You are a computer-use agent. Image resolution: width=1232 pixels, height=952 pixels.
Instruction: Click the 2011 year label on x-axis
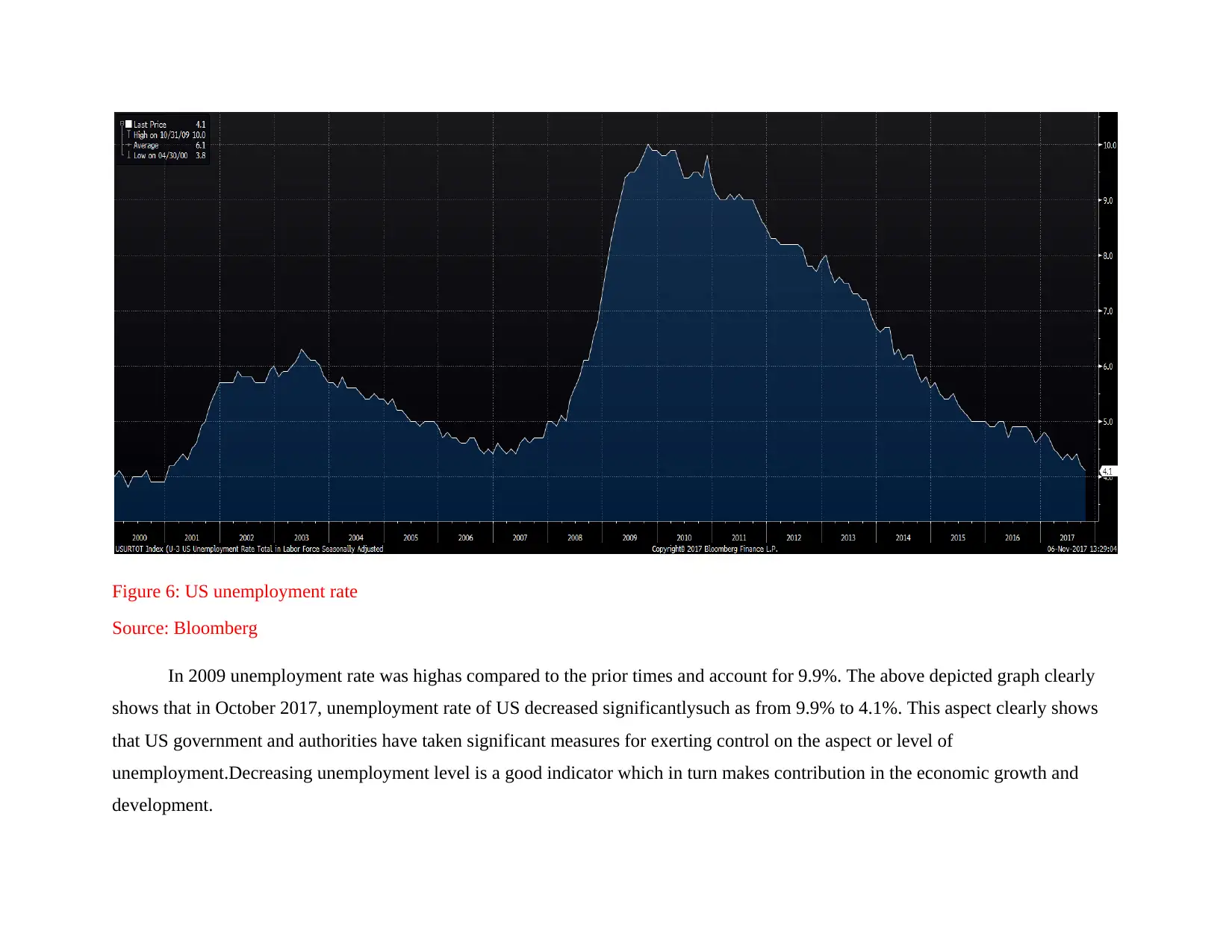(739, 538)
